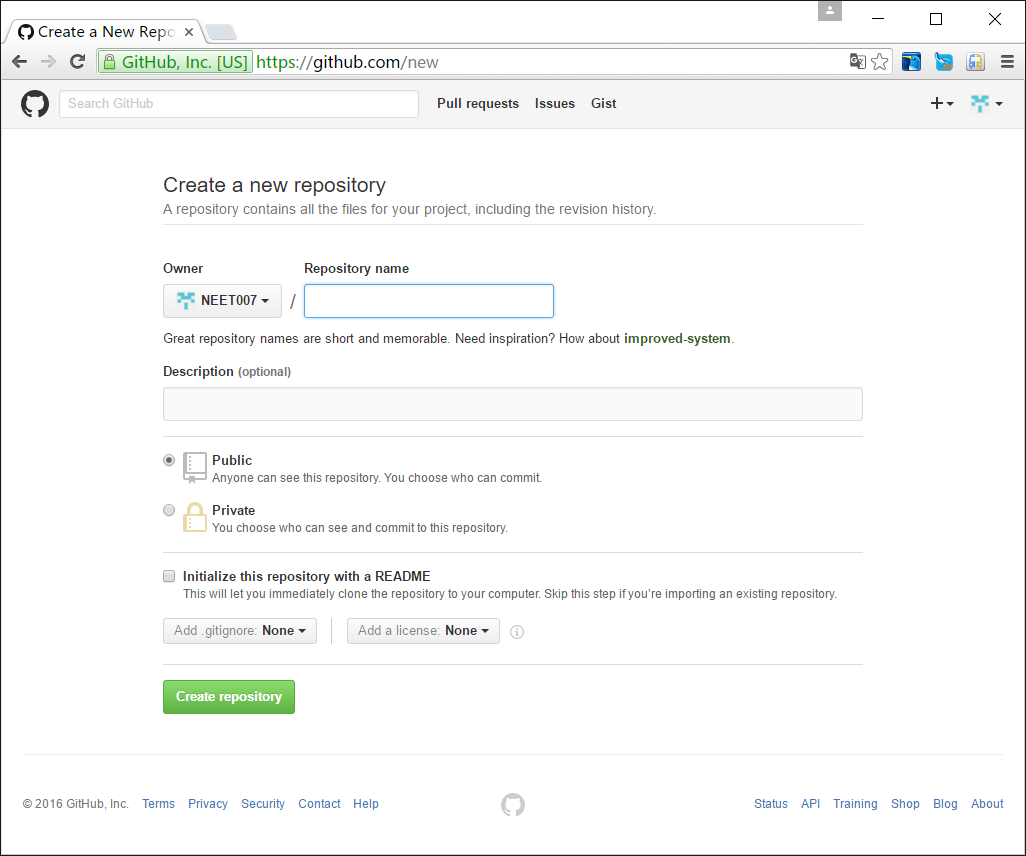This screenshot has height=856, width=1026.
Task: Open the user avatar account dropdown
Action: (x=987, y=103)
